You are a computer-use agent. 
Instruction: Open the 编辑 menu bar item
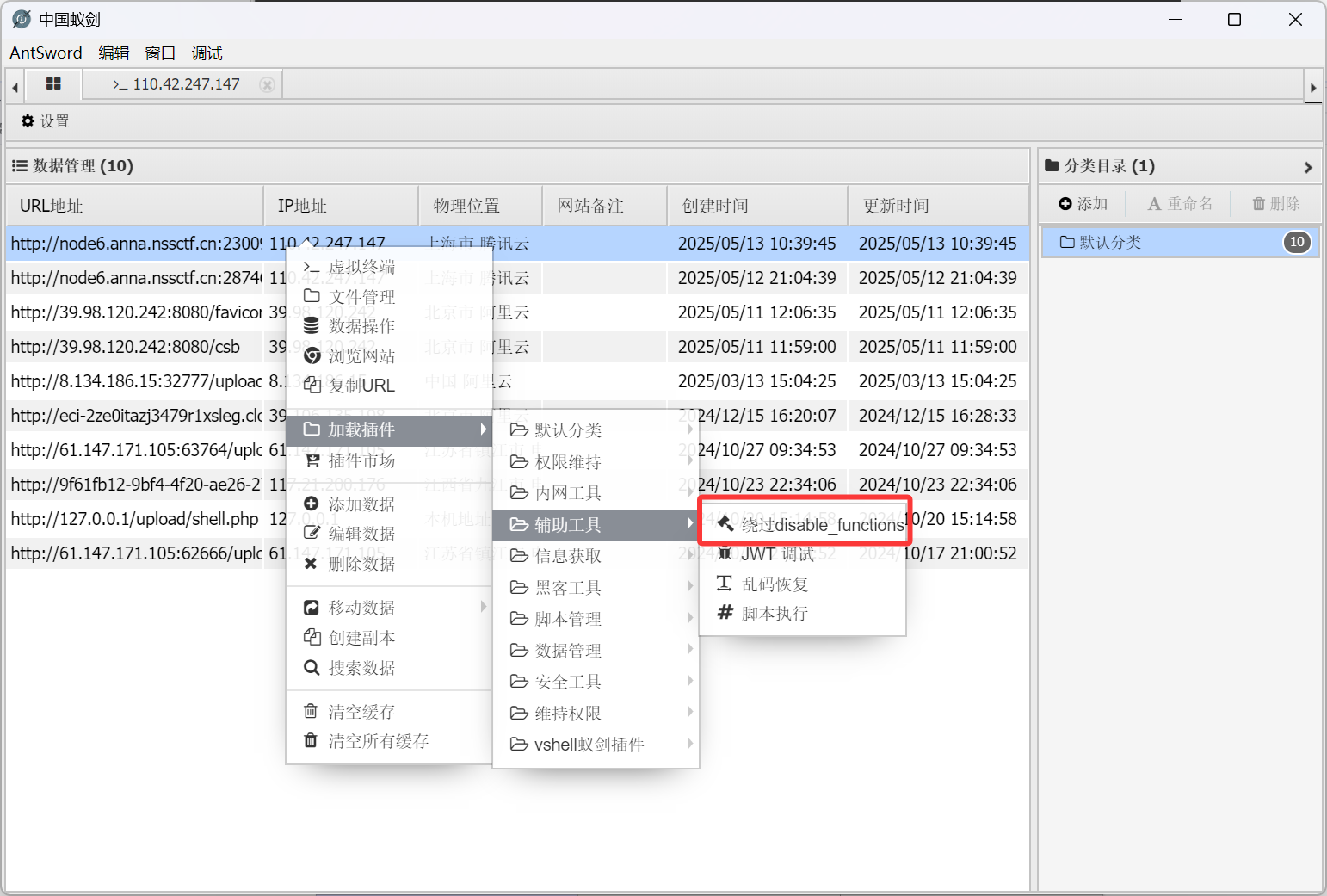pyautogui.click(x=114, y=53)
